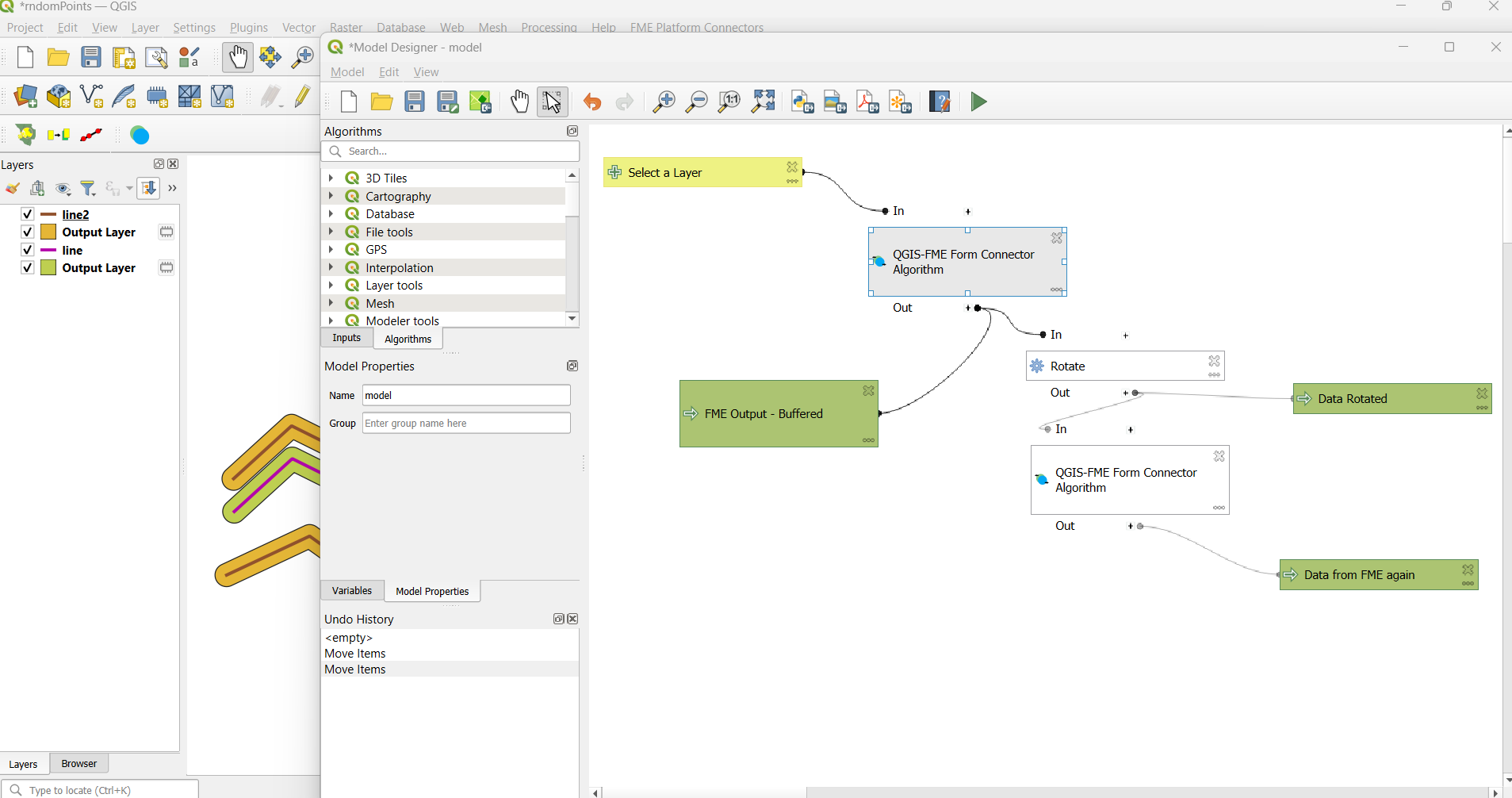The height and width of the screenshot is (798, 1512).
Task: Click QGIS main Pan Map hand tool
Action: tap(238, 57)
